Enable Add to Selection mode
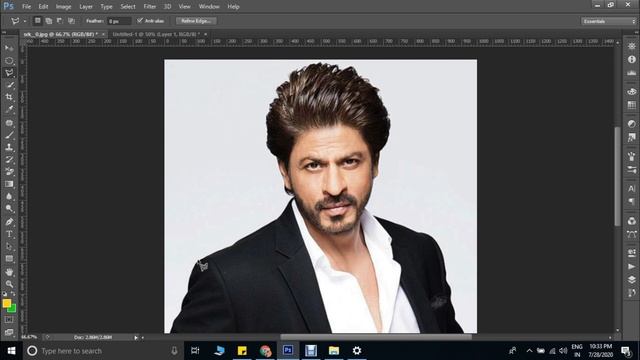The image size is (640, 360). coord(49,20)
